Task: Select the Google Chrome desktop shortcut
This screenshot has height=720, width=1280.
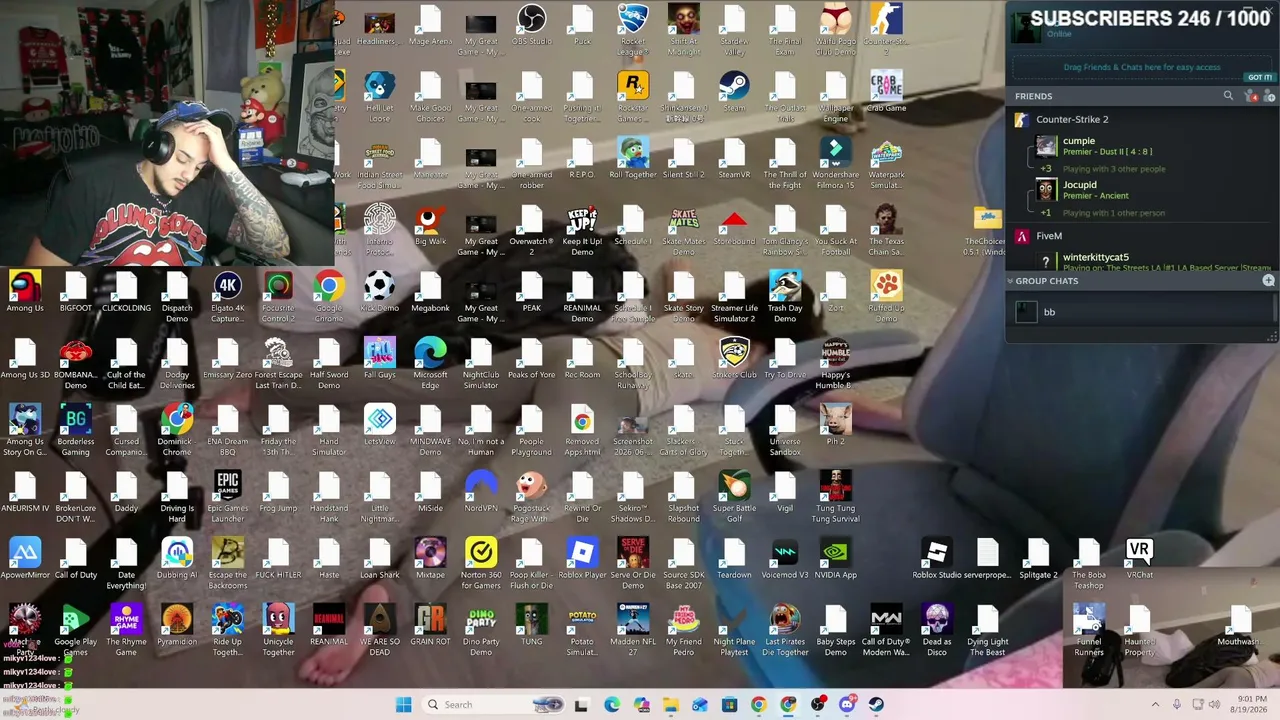Action: point(328,298)
